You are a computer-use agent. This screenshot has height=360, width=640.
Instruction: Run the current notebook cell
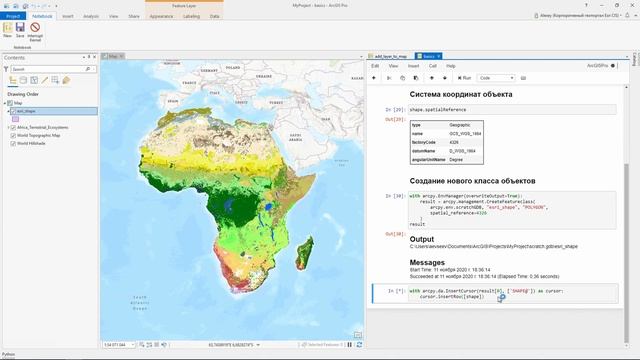point(464,78)
